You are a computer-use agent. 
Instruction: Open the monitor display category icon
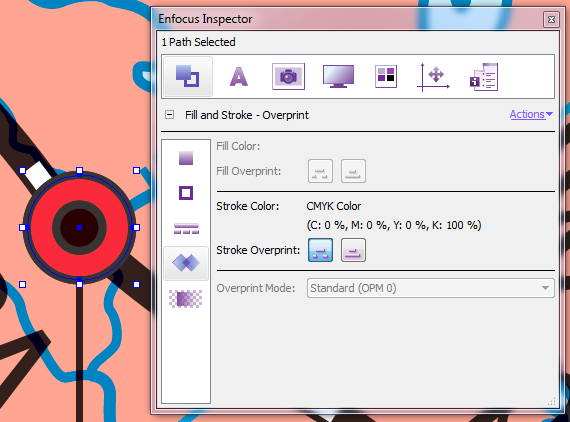[x=338, y=76]
